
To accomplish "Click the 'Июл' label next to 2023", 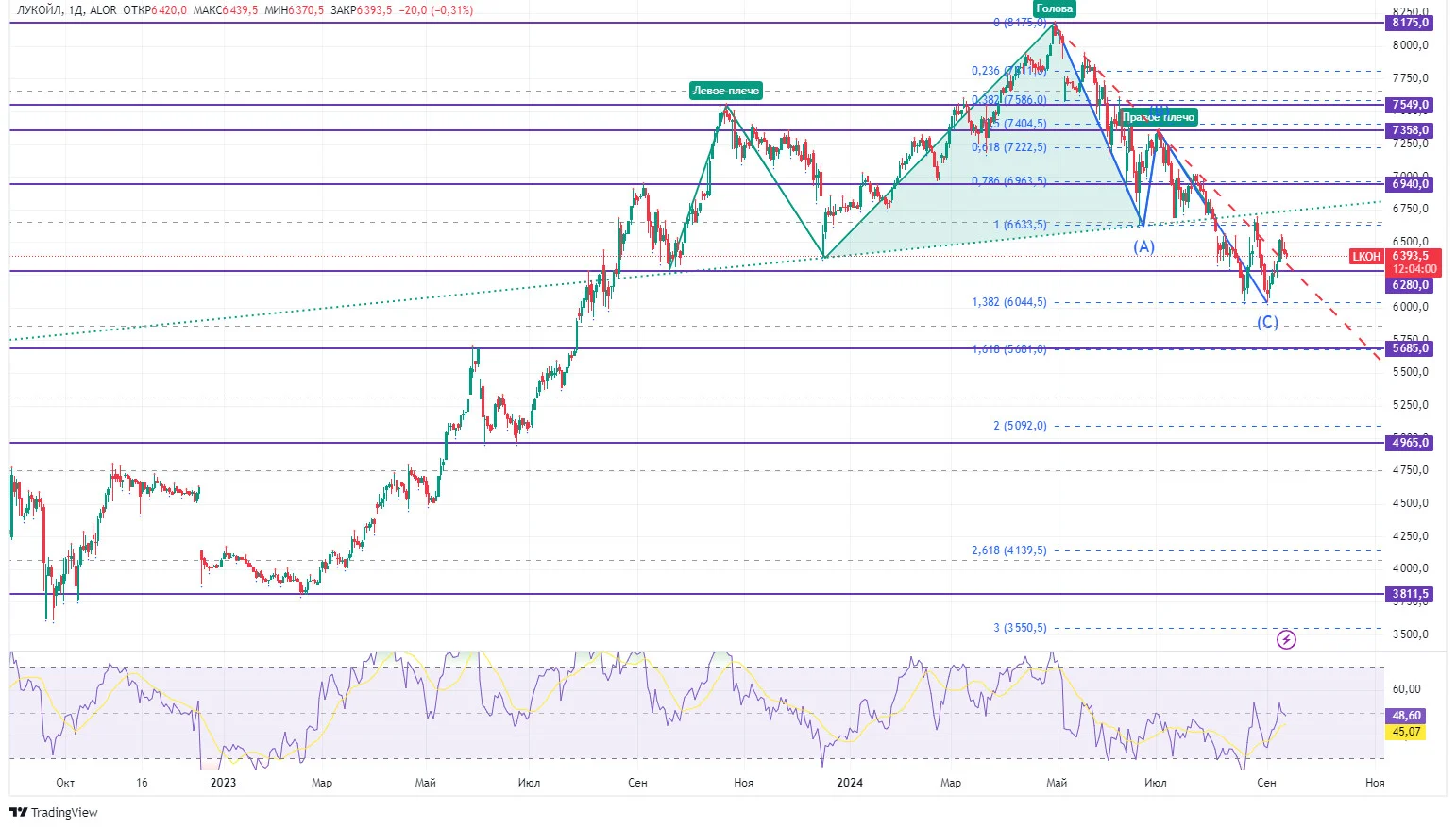I will point(529,783).
